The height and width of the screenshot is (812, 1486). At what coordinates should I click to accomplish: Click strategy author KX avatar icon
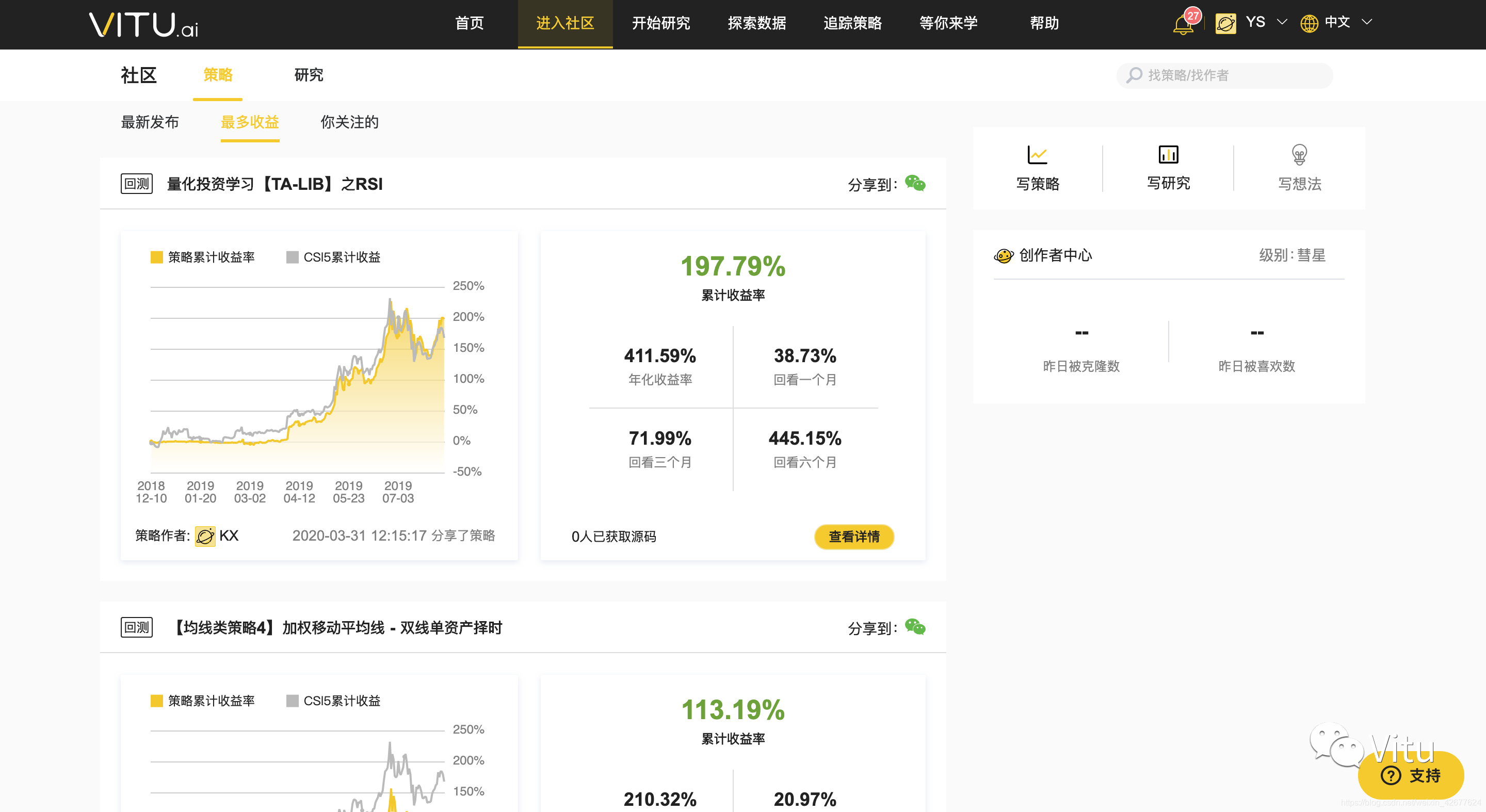click(205, 536)
